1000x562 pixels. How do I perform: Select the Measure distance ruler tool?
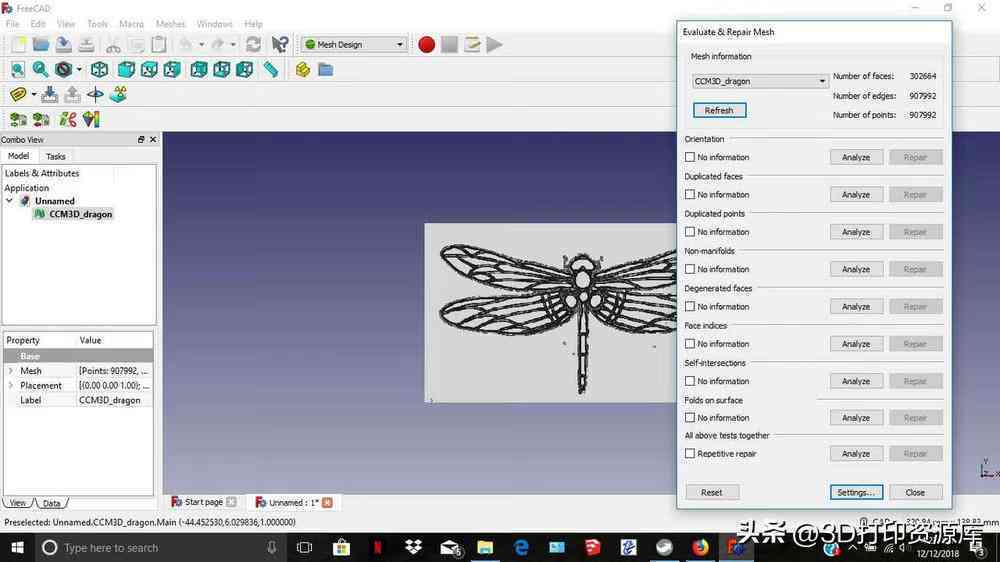[271, 70]
